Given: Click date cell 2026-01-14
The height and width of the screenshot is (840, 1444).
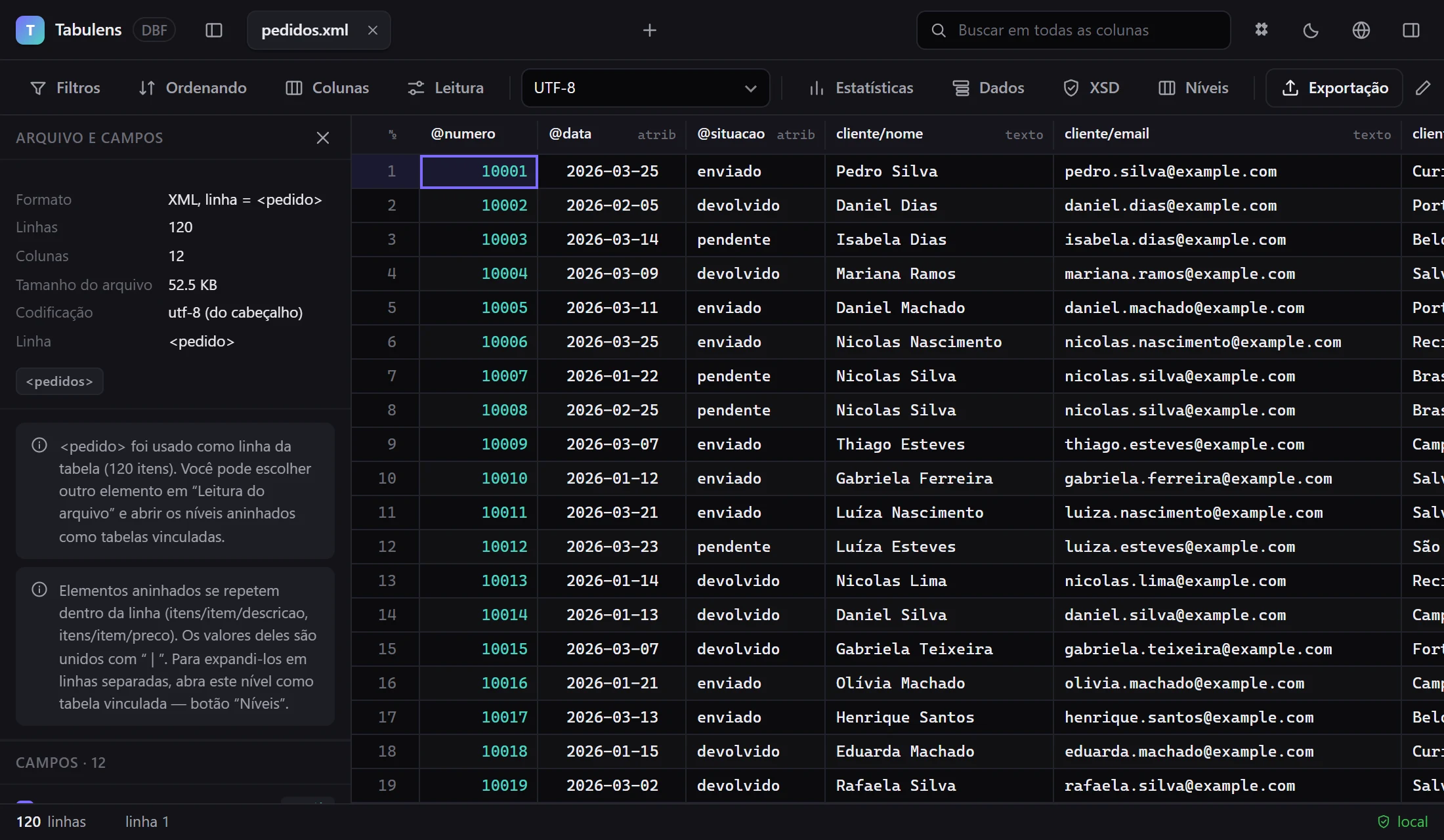Looking at the screenshot, I should pos(612,581).
